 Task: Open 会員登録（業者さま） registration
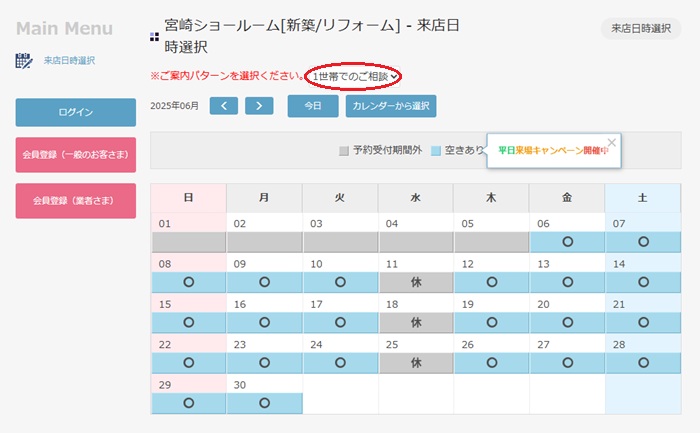coord(76,201)
